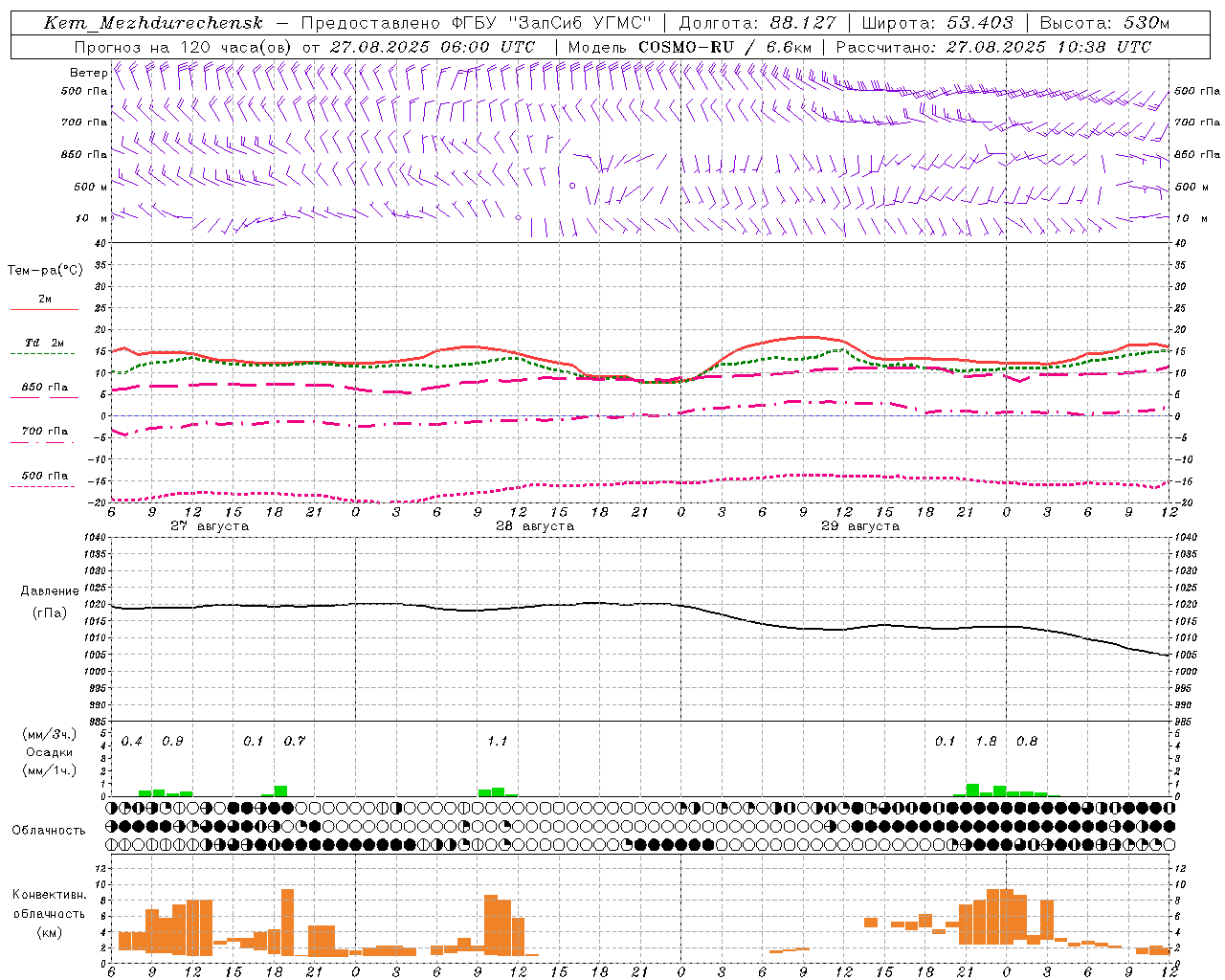Click the '2м' temperature legend entry
The image size is (1225, 980).
(45, 300)
